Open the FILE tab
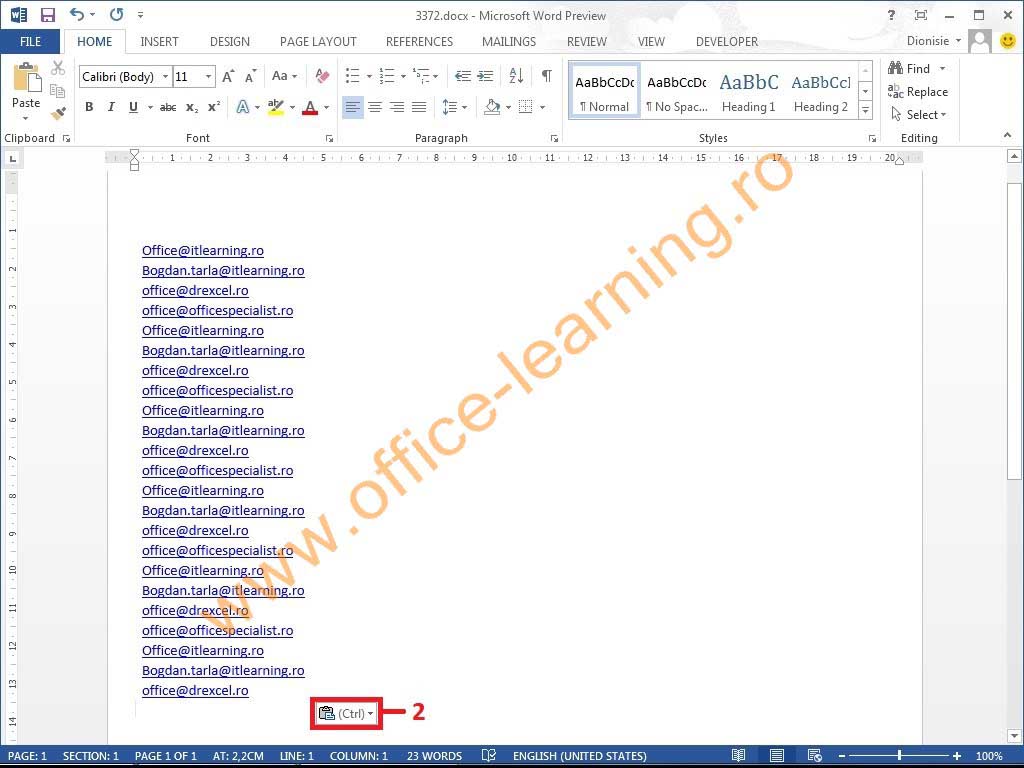The image size is (1024, 768). click(x=30, y=42)
